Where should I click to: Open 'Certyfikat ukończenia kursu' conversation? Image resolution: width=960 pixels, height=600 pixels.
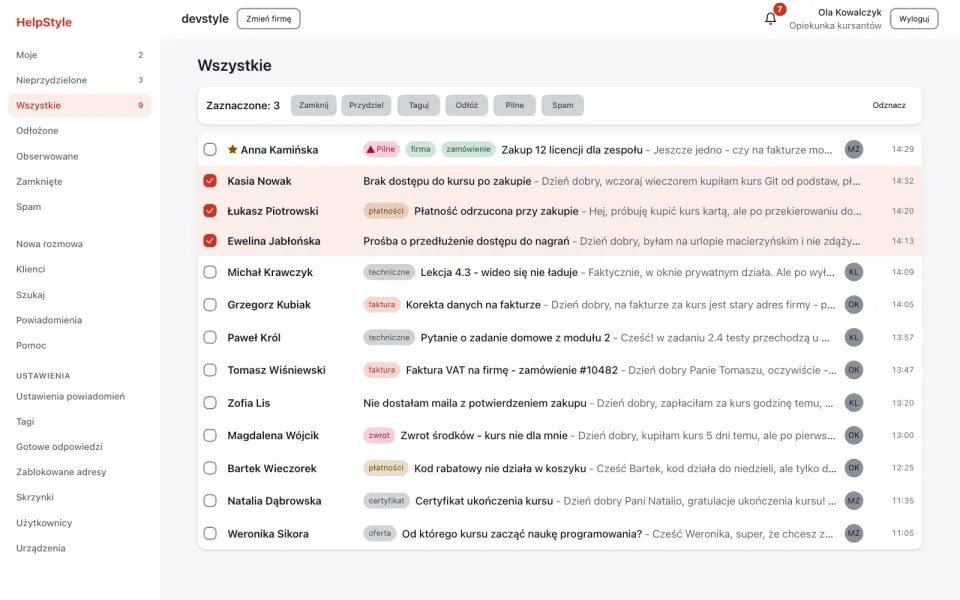(484, 501)
